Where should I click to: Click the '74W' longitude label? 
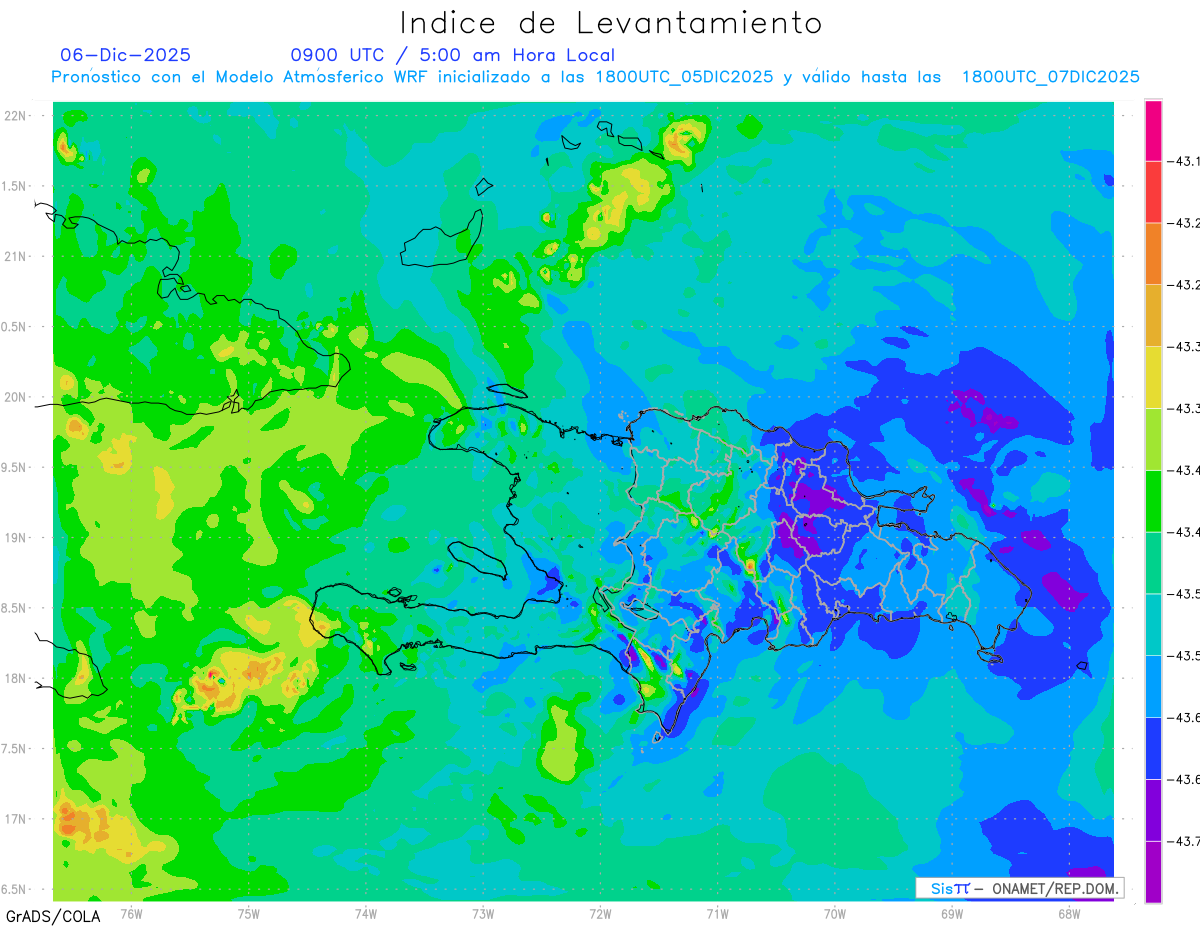pos(366,913)
